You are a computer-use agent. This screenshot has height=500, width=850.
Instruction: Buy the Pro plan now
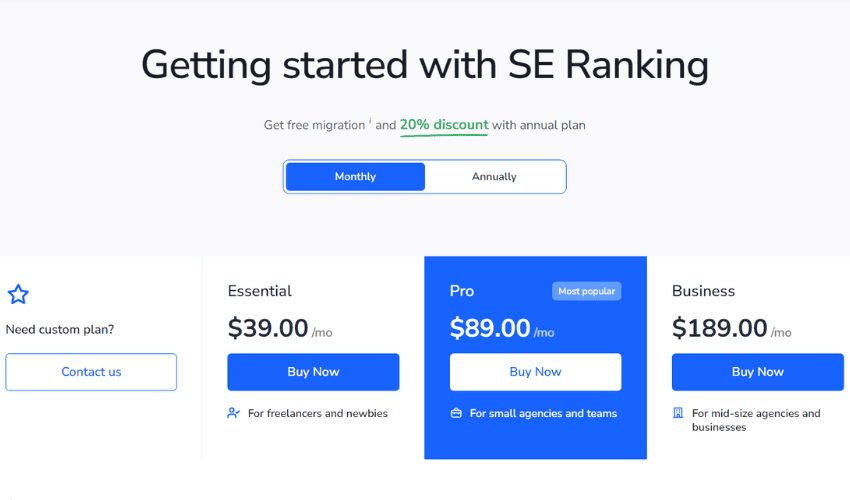pos(535,372)
